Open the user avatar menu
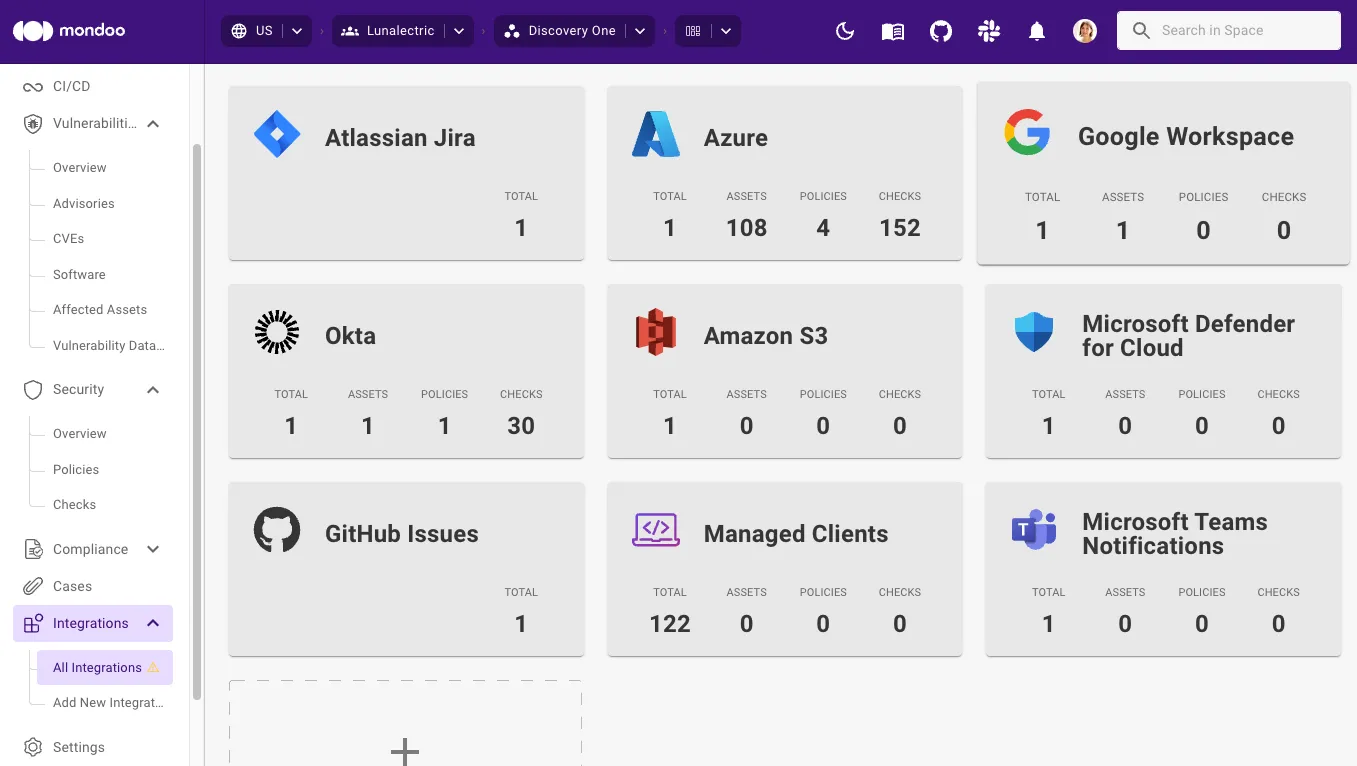 click(1085, 31)
